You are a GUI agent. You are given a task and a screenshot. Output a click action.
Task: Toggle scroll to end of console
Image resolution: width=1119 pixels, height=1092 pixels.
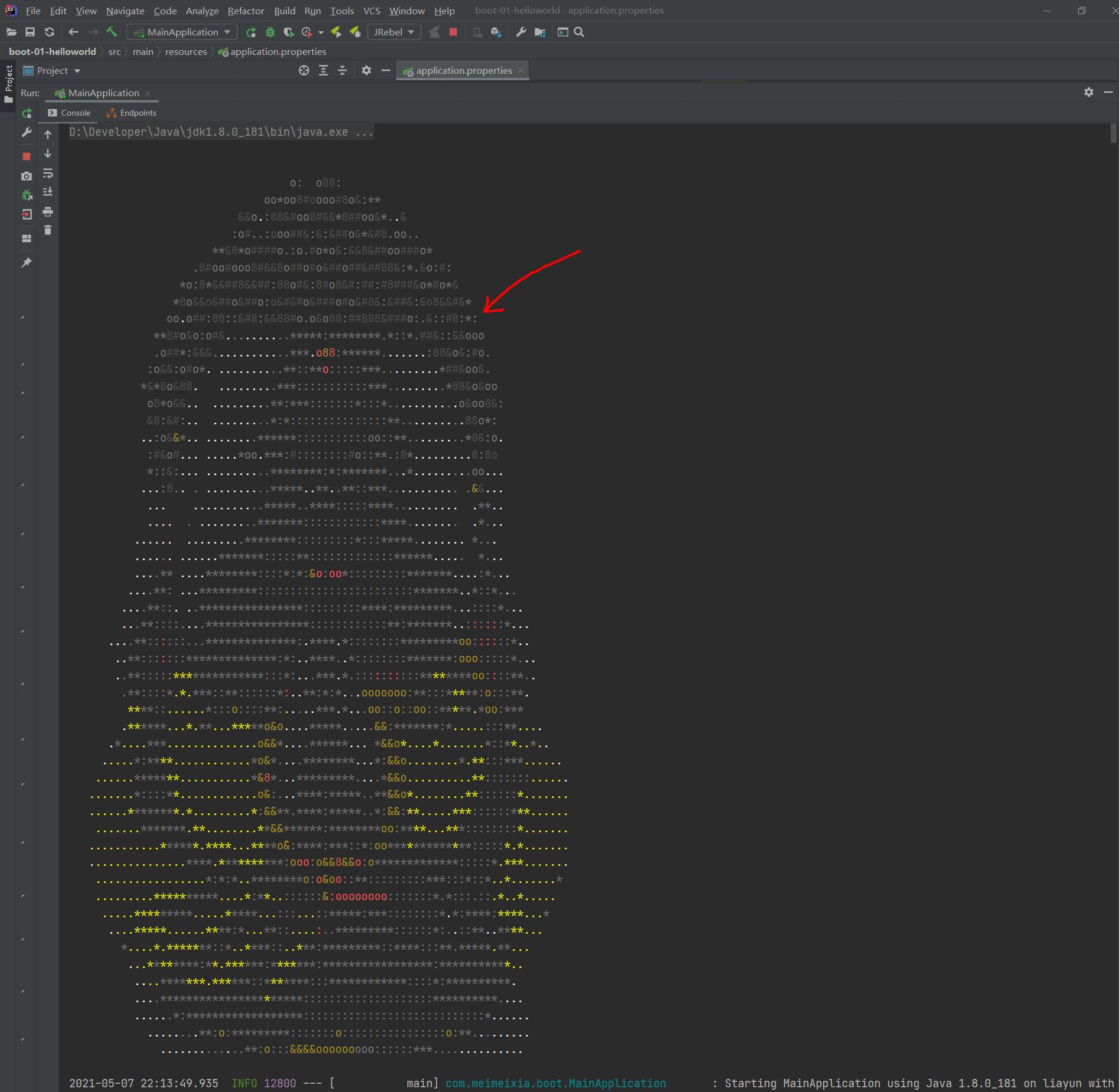(x=48, y=192)
